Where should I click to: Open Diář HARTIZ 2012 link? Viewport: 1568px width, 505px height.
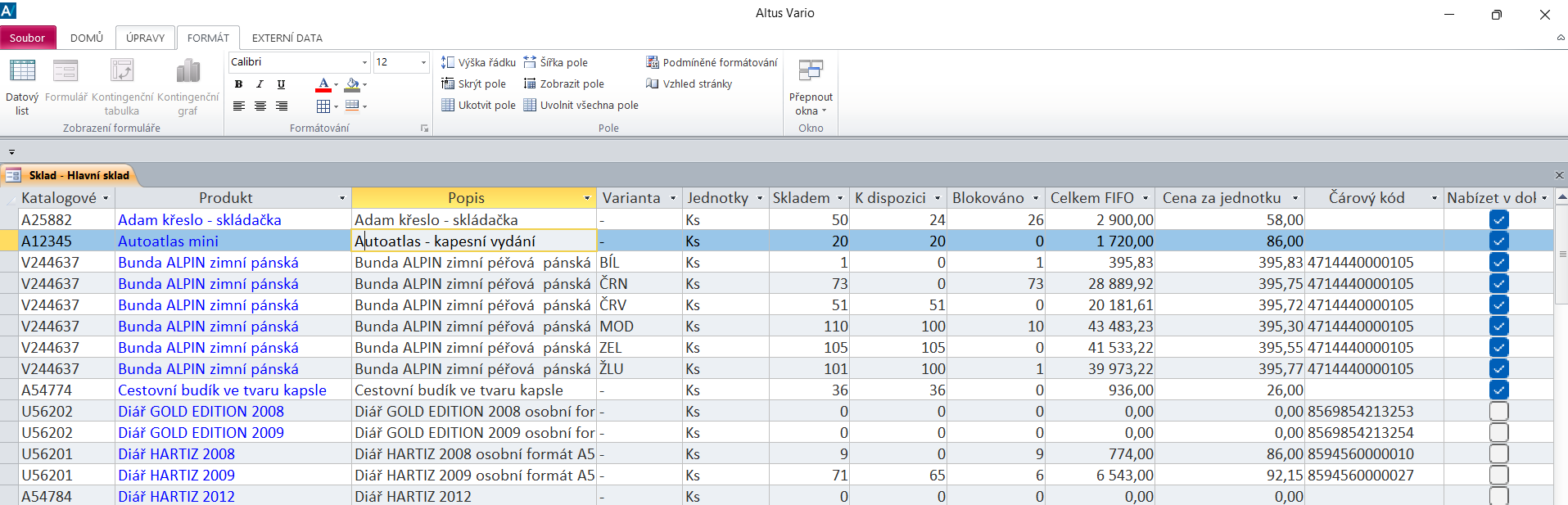coord(176,496)
